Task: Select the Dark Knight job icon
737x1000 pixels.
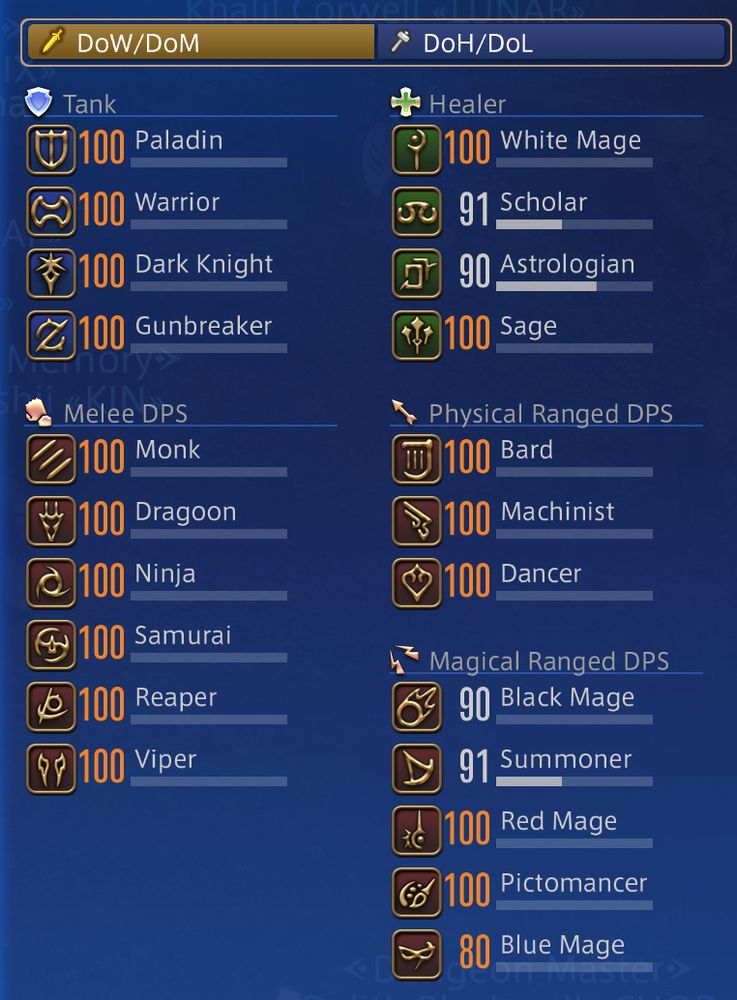Action: point(51,274)
